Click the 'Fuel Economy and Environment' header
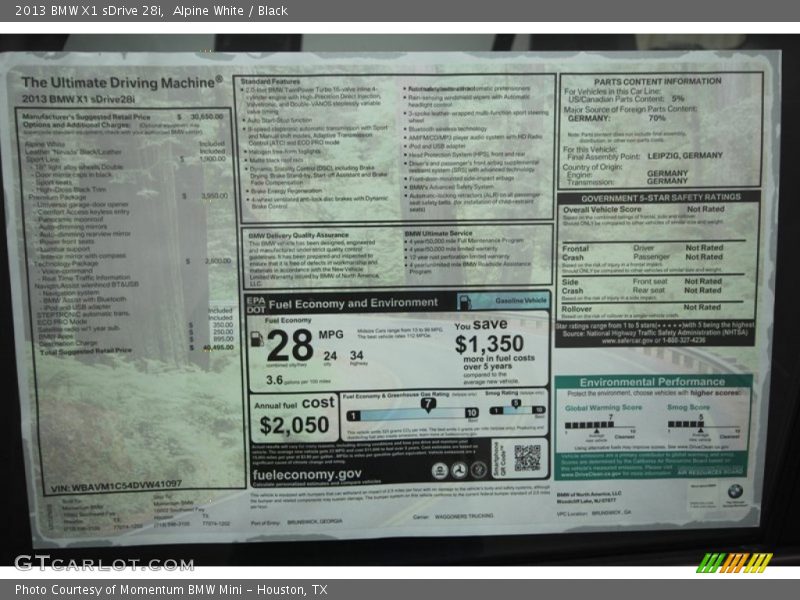The image size is (800, 600). pyautogui.click(x=353, y=304)
